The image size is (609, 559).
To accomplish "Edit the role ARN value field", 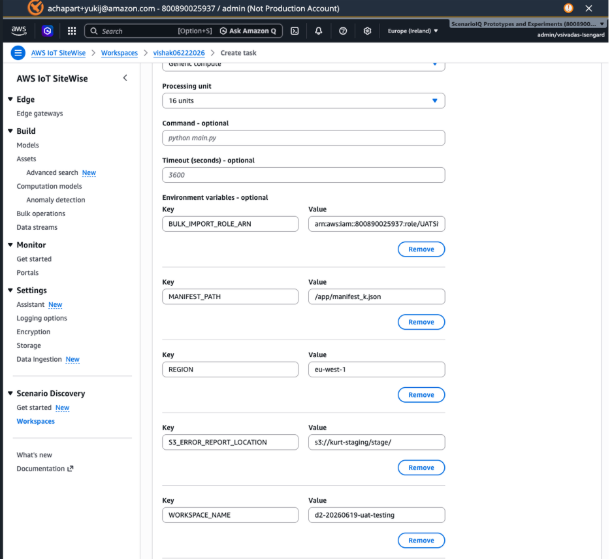I will (377, 224).
